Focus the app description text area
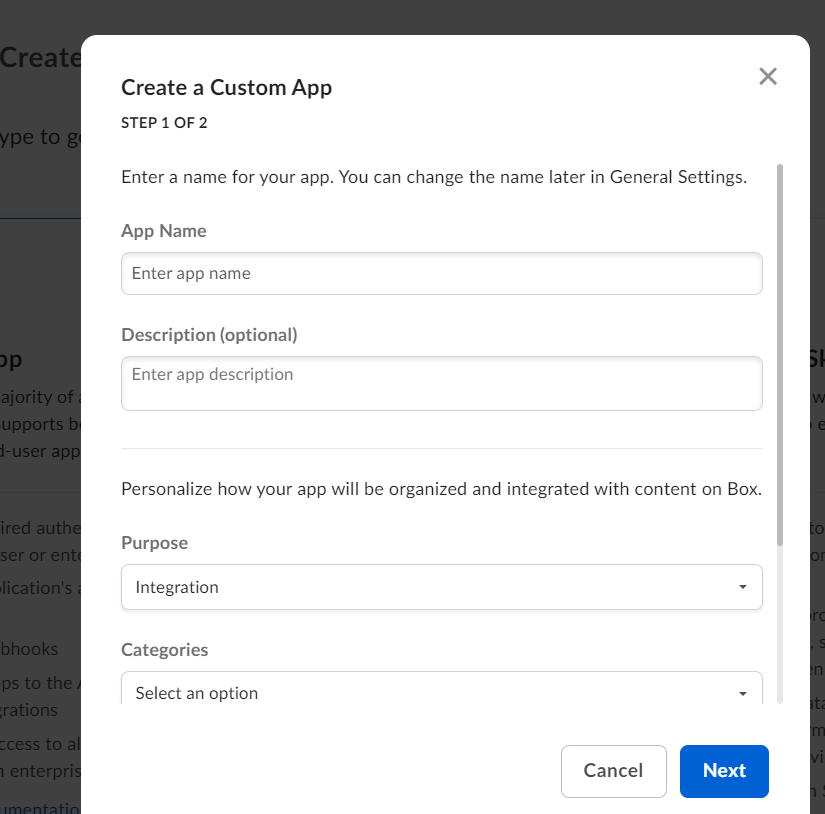 441,383
